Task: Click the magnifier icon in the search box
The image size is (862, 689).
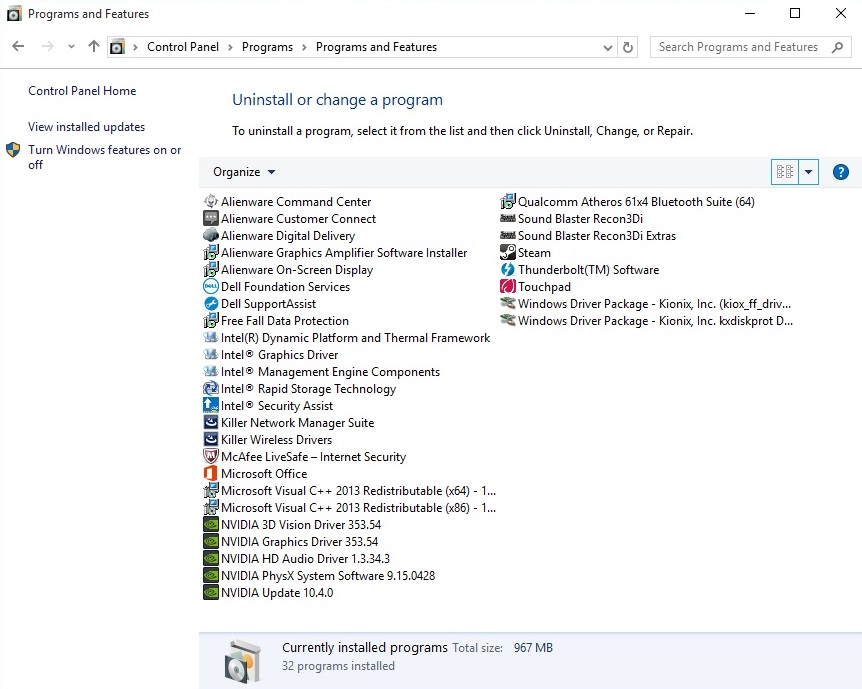Action: [837, 47]
